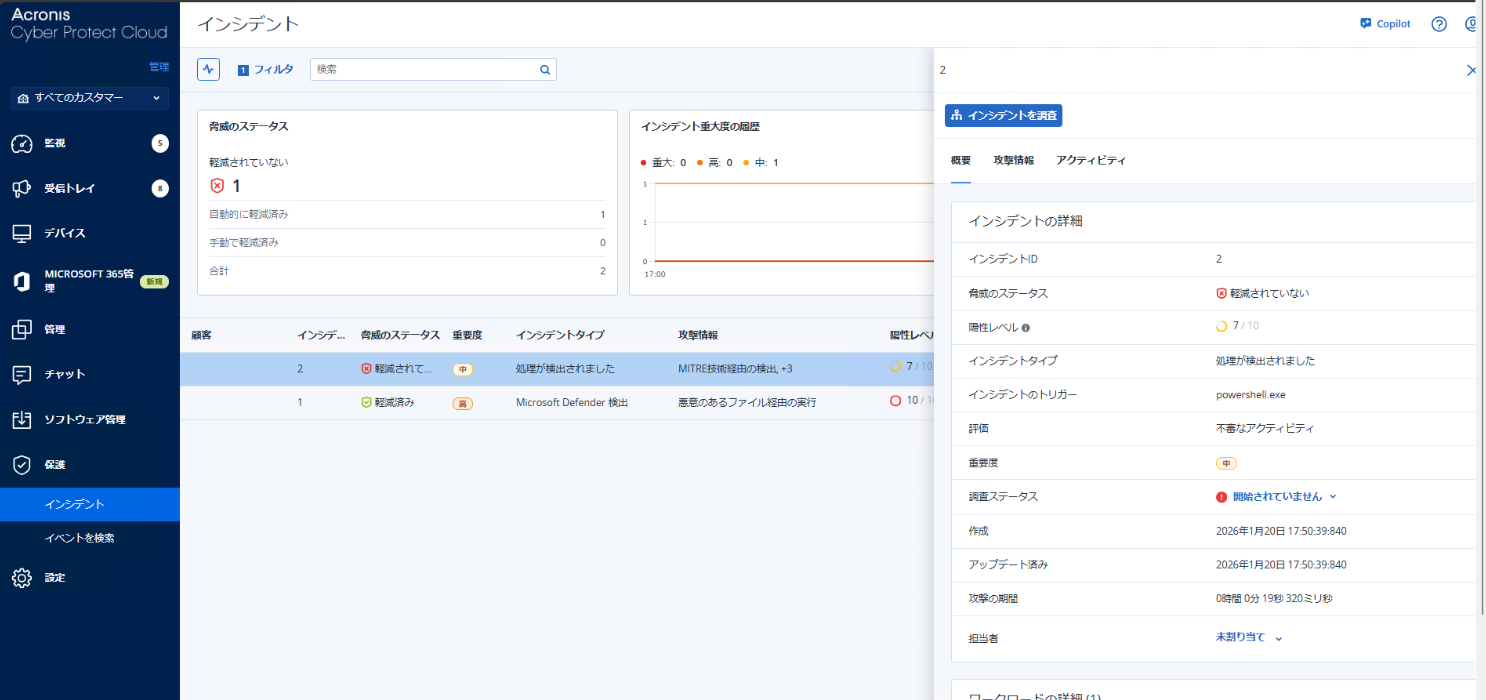
Task: Click the activity graph toggle icon
Action: (x=208, y=69)
